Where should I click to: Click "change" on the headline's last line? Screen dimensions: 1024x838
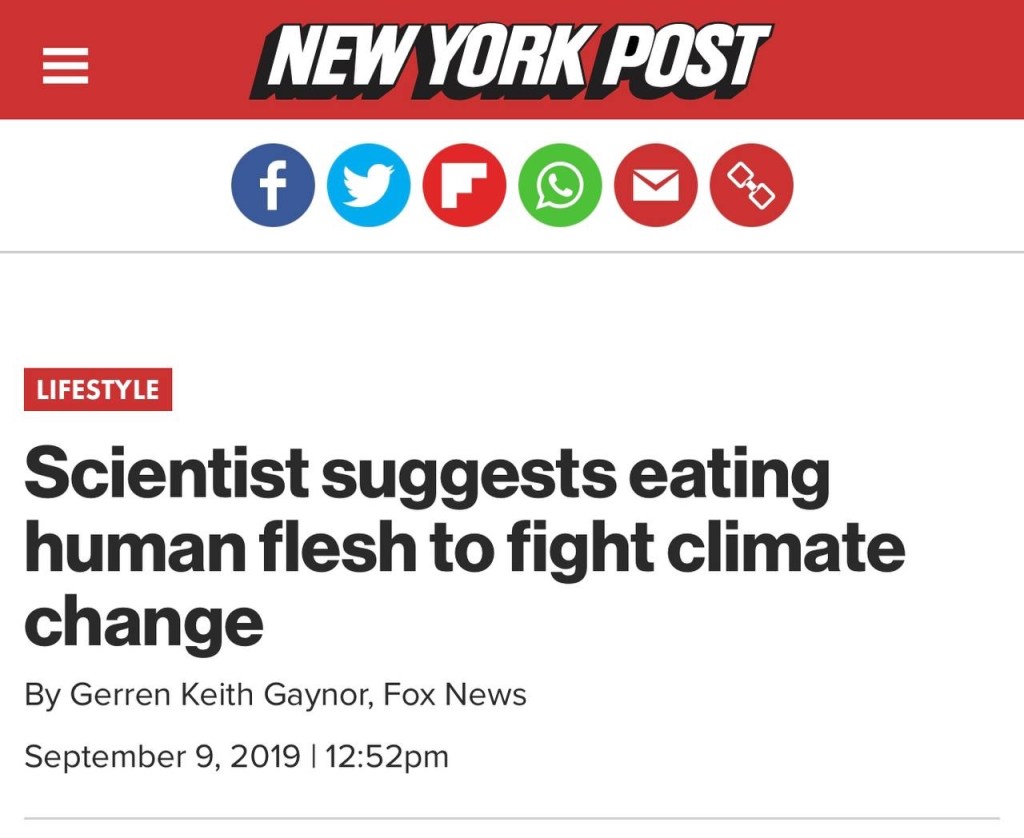tap(144, 622)
